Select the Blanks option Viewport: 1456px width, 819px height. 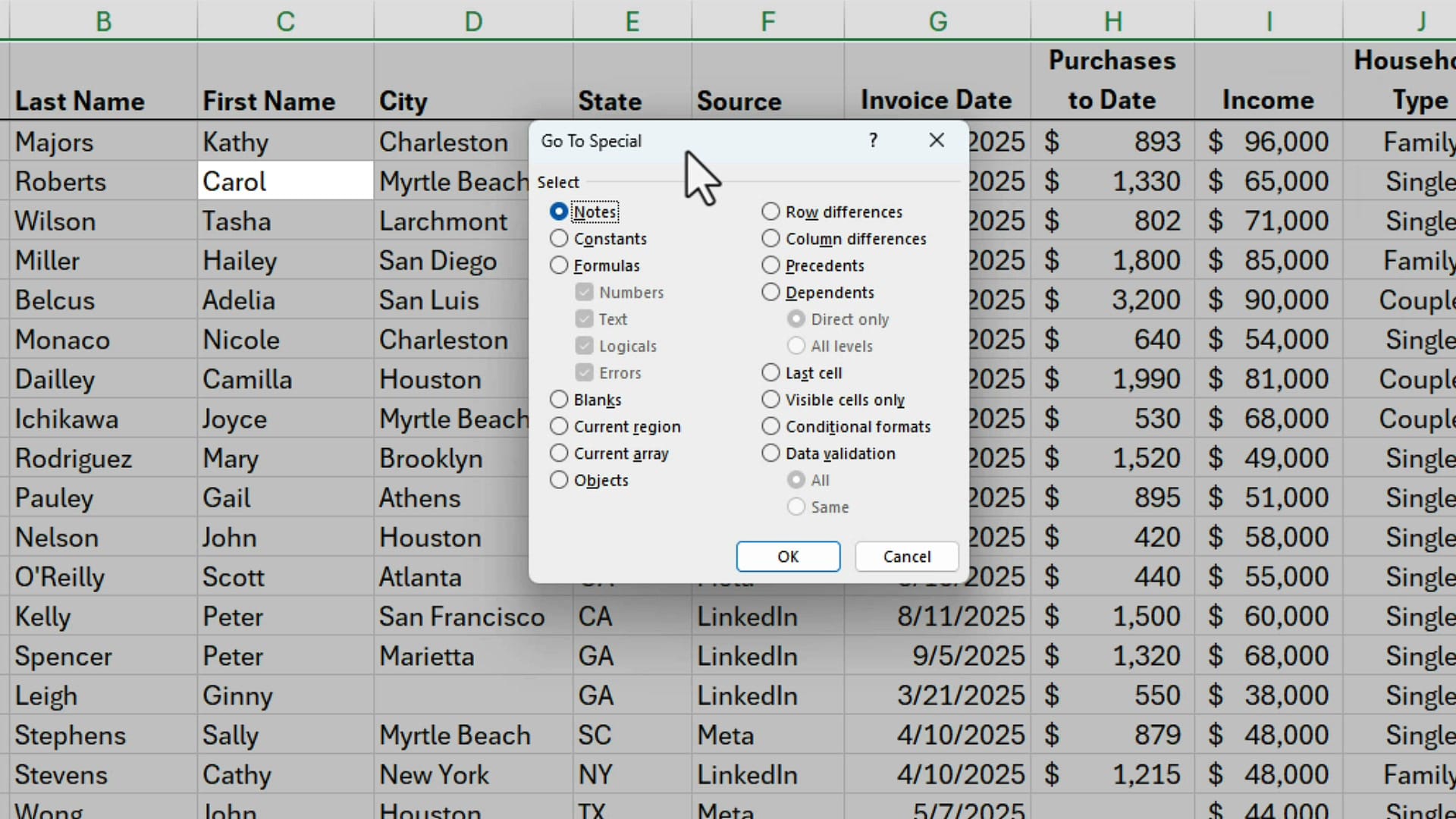pyautogui.click(x=559, y=399)
